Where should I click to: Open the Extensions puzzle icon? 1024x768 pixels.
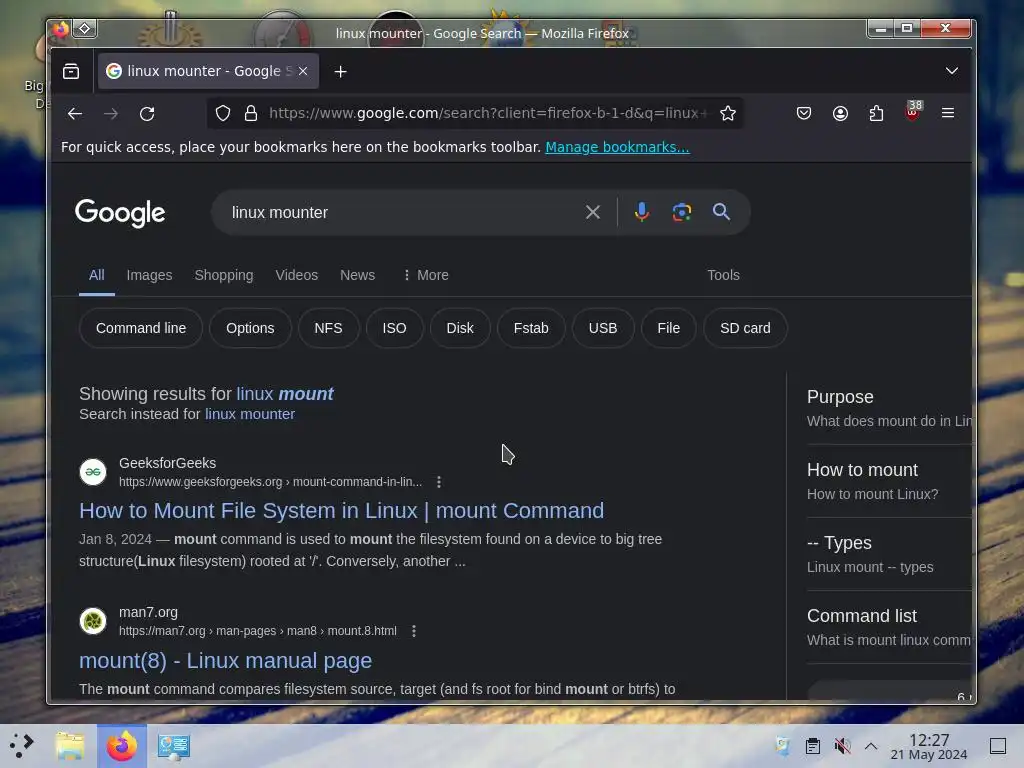coord(876,114)
